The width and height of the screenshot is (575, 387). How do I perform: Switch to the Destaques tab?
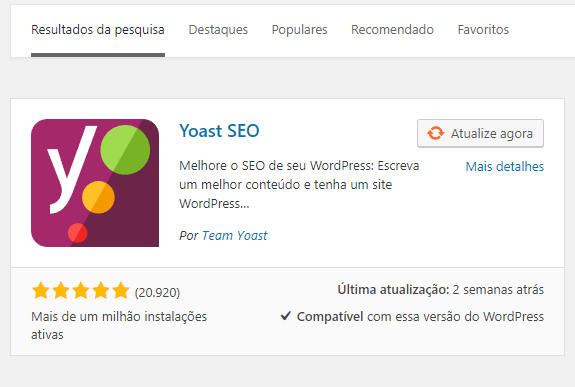218,30
